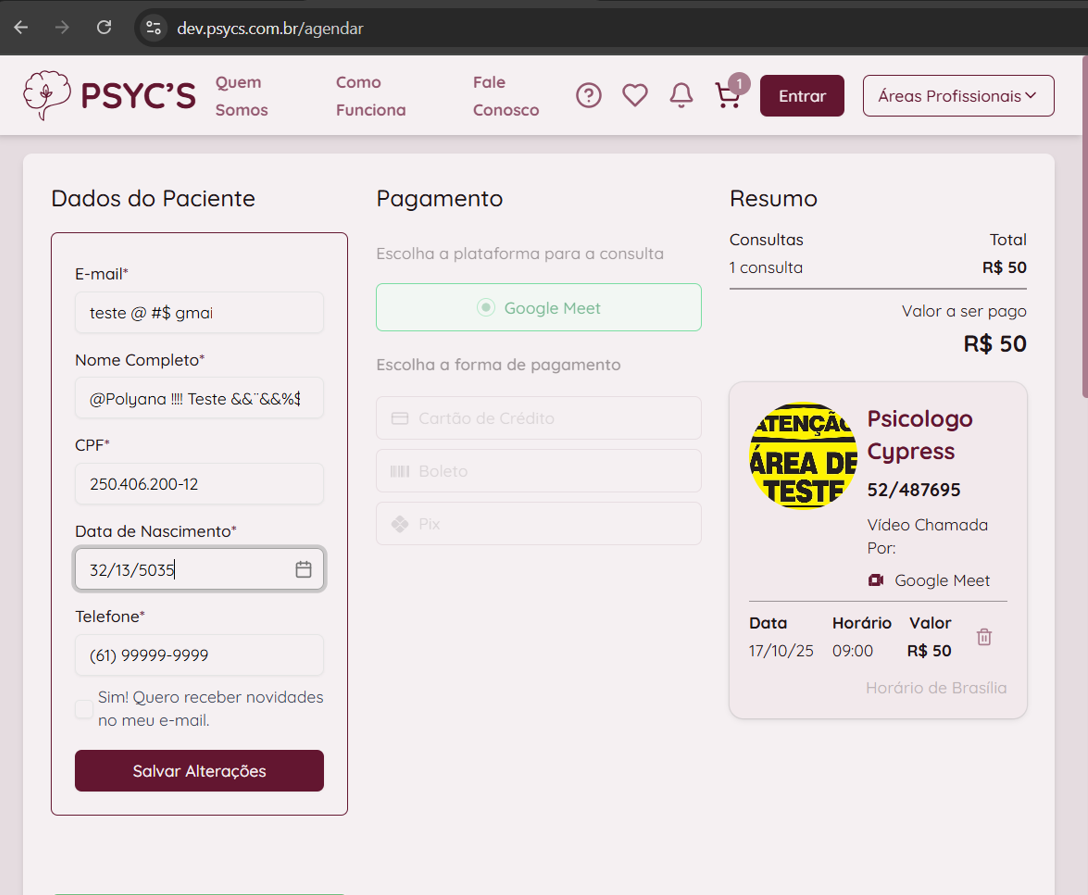Choose the Pix payment option
1088x895 pixels.
(x=539, y=524)
